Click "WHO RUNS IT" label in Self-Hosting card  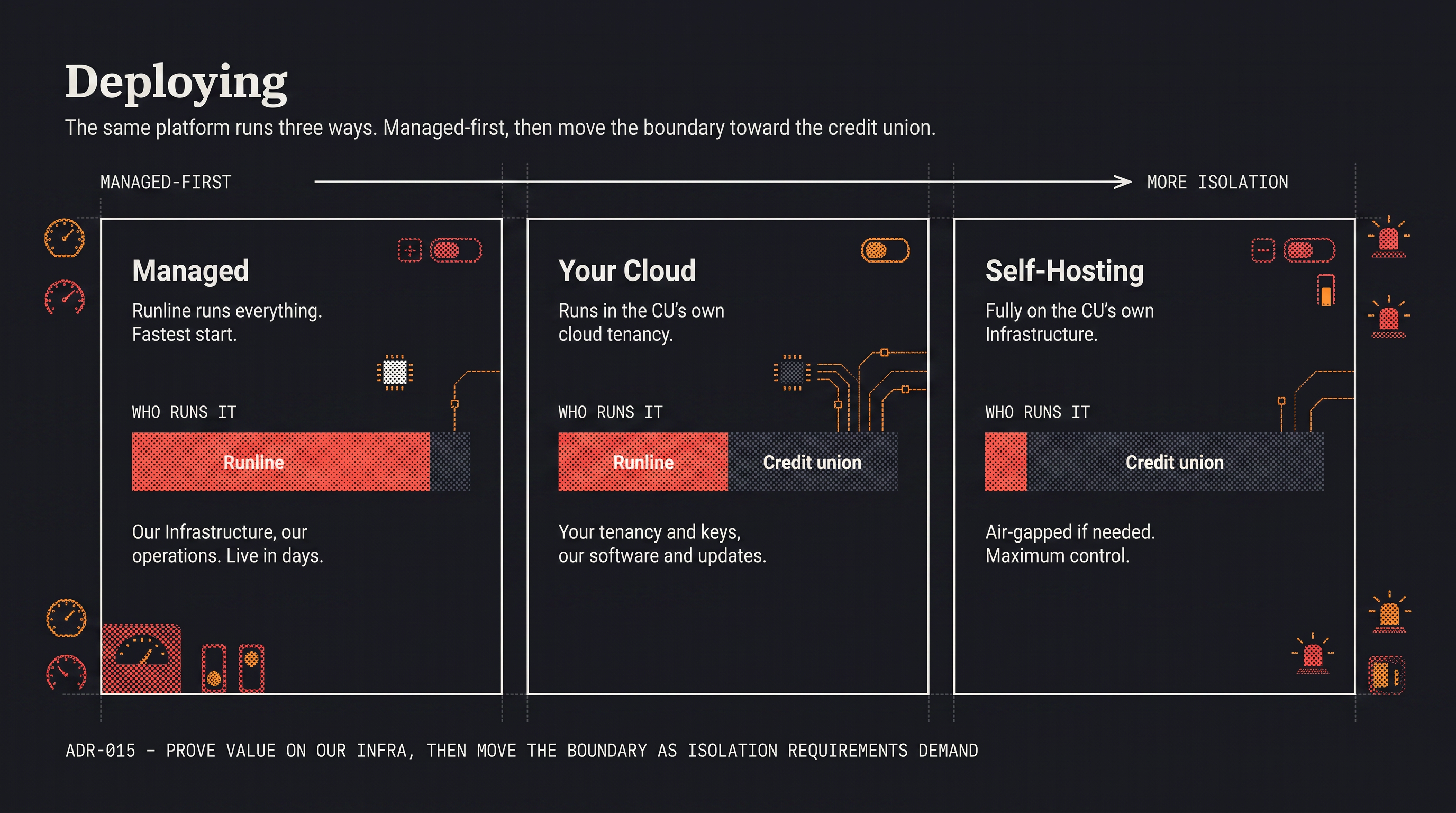[x=1038, y=412]
